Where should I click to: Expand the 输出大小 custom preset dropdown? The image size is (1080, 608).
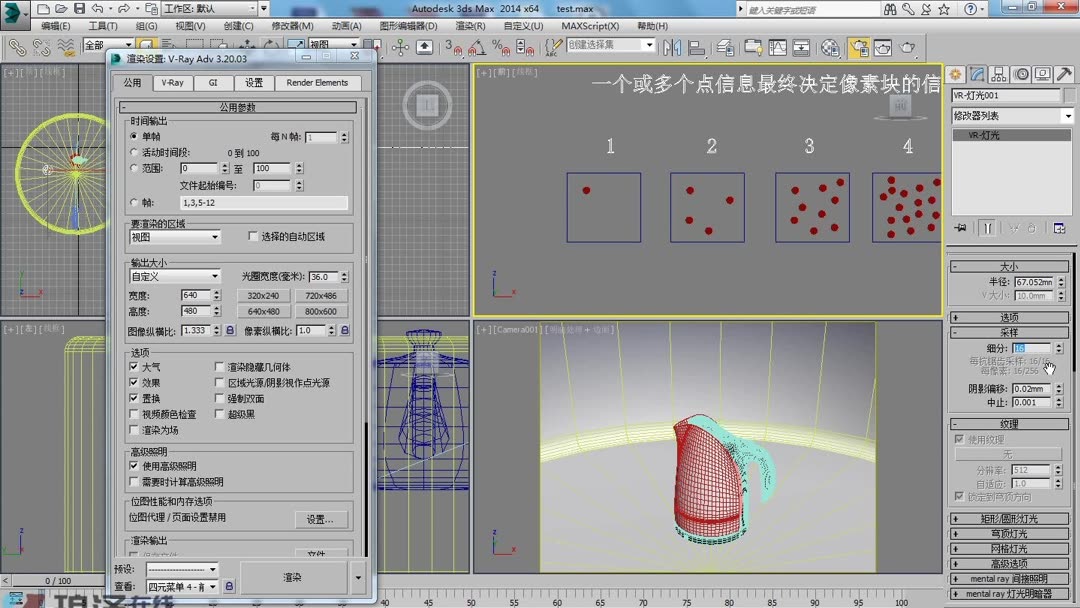(175, 275)
